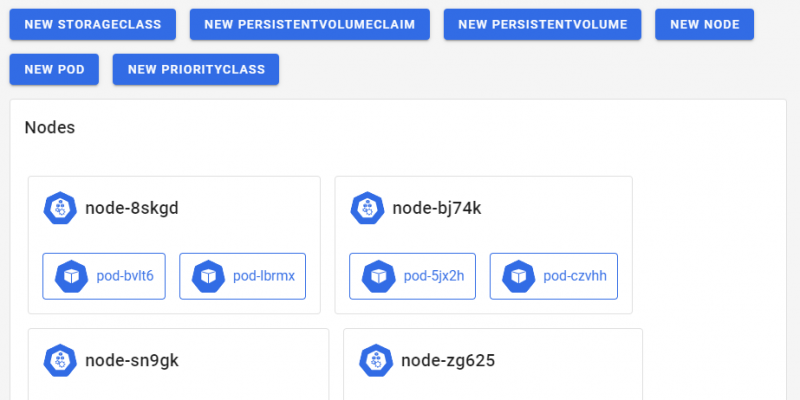Click the node-8skgd Kubernetes node icon
This screenshot has height=400, width=800.
61,208
